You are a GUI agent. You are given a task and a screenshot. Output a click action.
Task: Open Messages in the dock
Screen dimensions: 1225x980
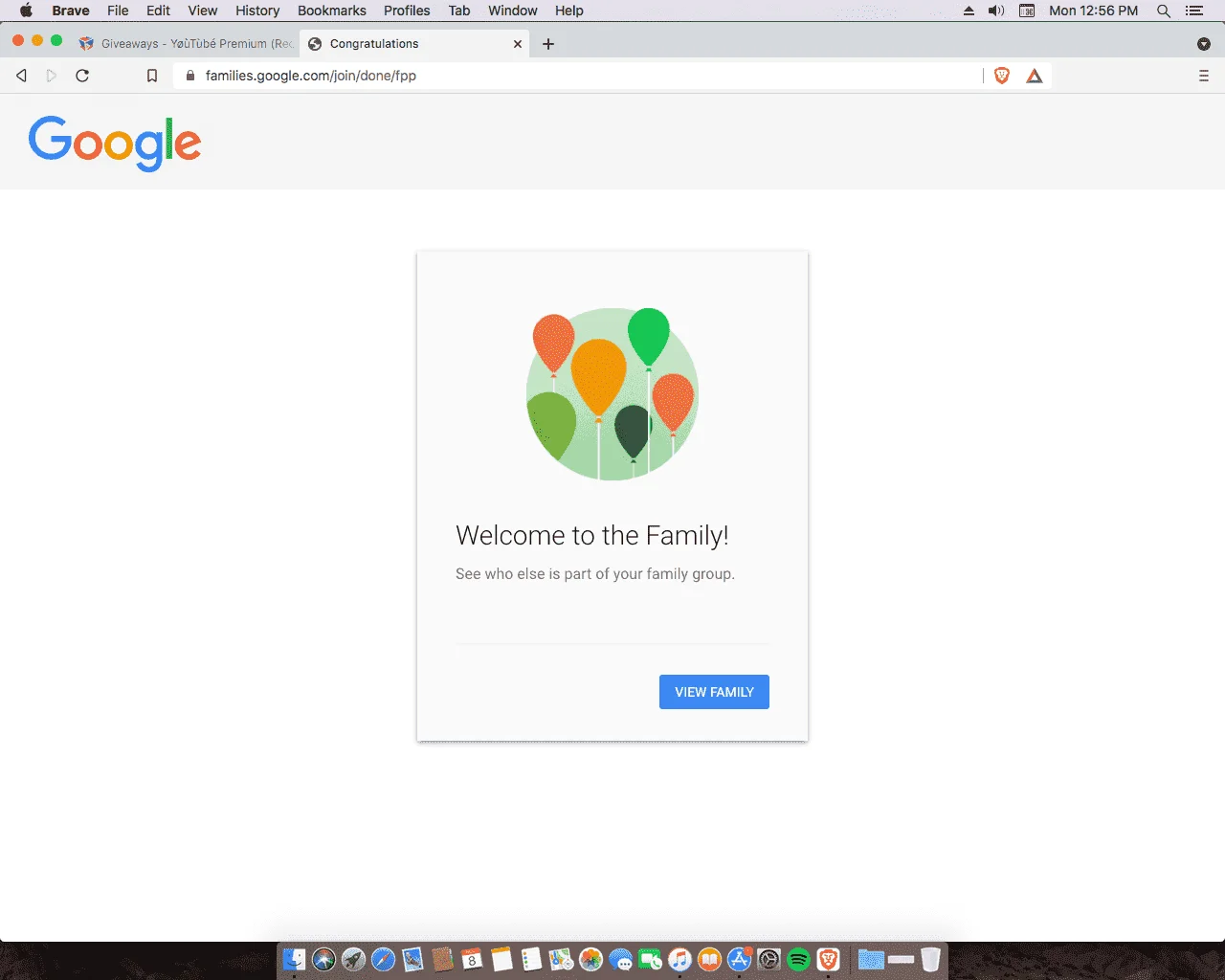(620, 959)
